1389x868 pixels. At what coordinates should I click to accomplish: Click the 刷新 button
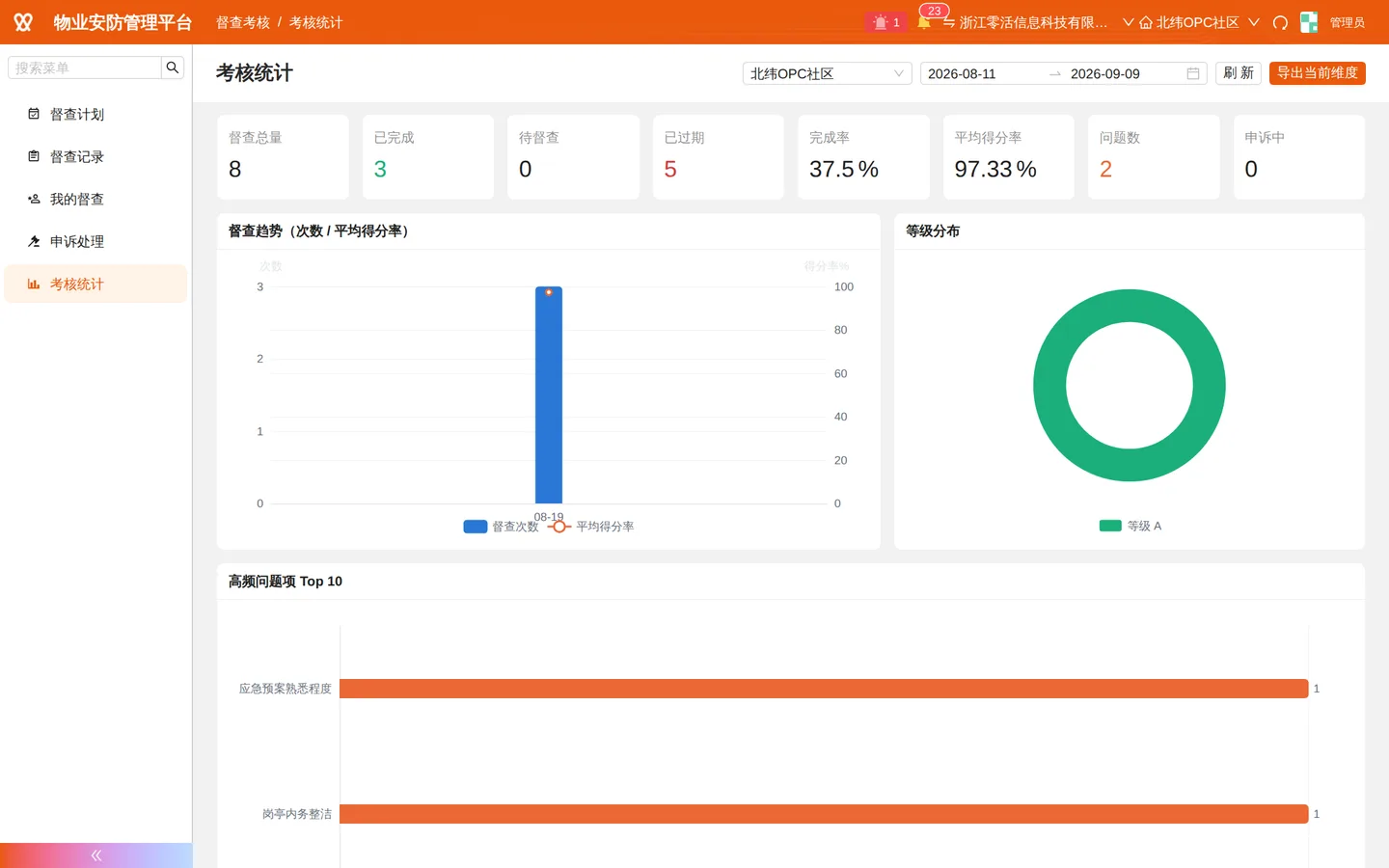1239,73
